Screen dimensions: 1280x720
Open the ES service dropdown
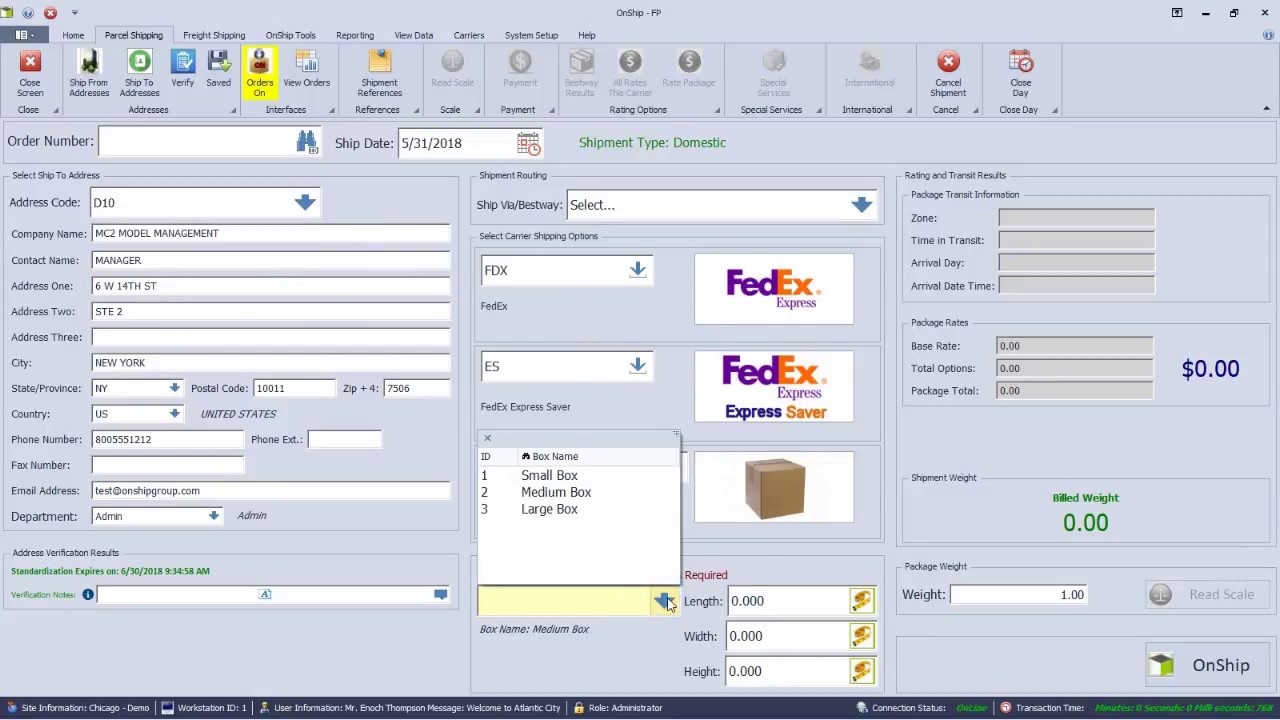(x=637, y=366)
